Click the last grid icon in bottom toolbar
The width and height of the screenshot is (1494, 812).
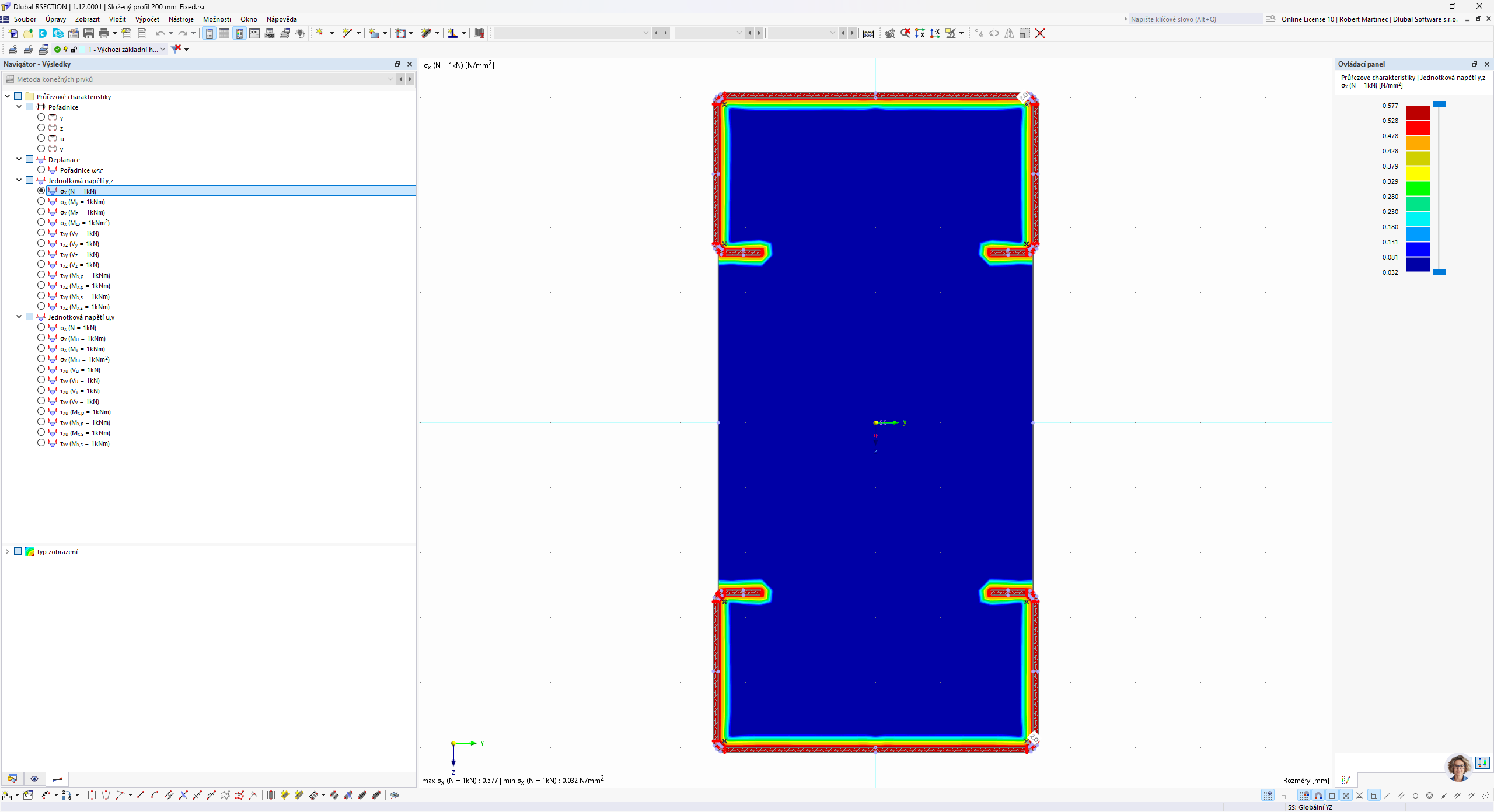point(395,795)
